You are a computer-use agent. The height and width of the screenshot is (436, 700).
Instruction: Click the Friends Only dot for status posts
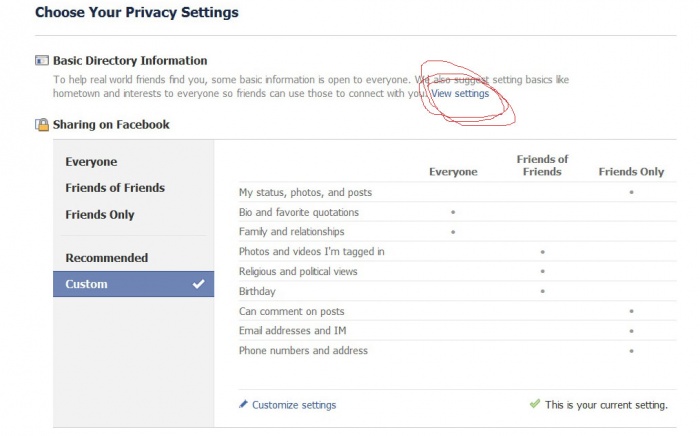click(631, 192)
